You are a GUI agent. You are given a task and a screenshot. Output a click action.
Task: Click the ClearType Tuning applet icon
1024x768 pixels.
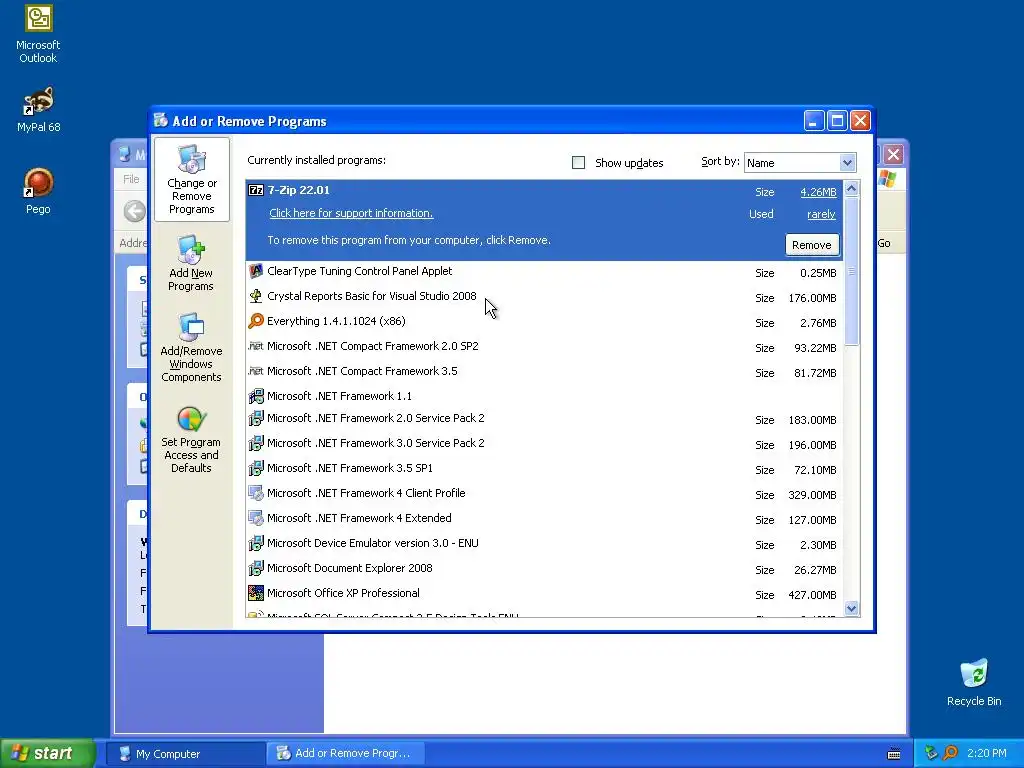click(256, 271)
